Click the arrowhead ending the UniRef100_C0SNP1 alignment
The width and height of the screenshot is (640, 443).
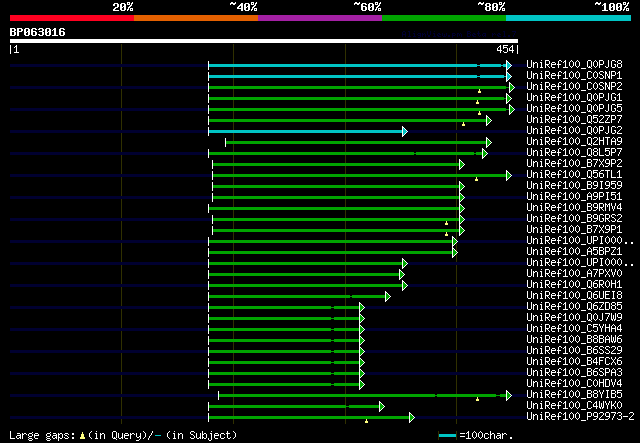509,76
